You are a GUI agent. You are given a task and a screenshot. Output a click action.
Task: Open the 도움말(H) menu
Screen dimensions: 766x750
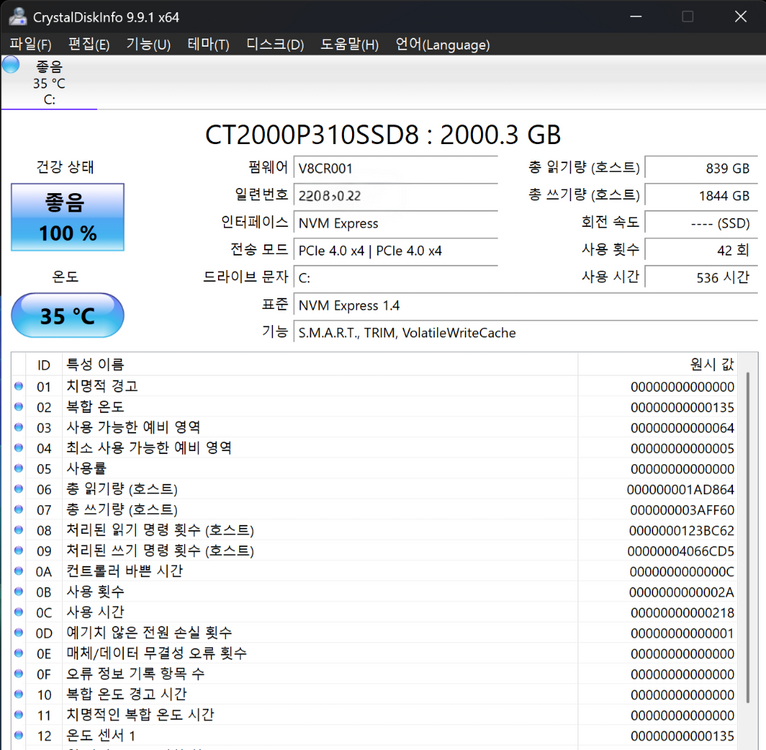click(x=349, y=44)
